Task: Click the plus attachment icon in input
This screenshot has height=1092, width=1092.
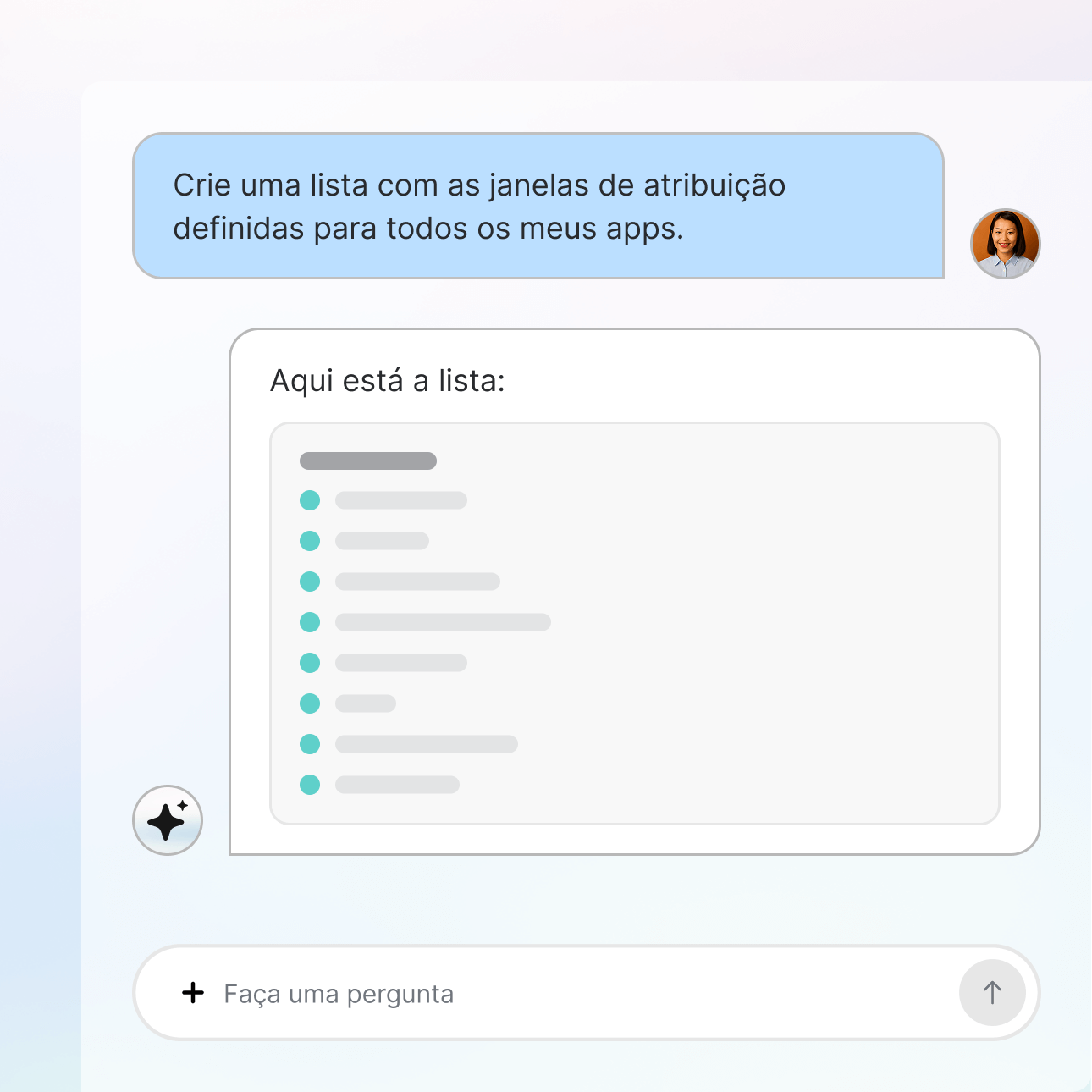Action: pyautogui.click(x=193, y=993)
